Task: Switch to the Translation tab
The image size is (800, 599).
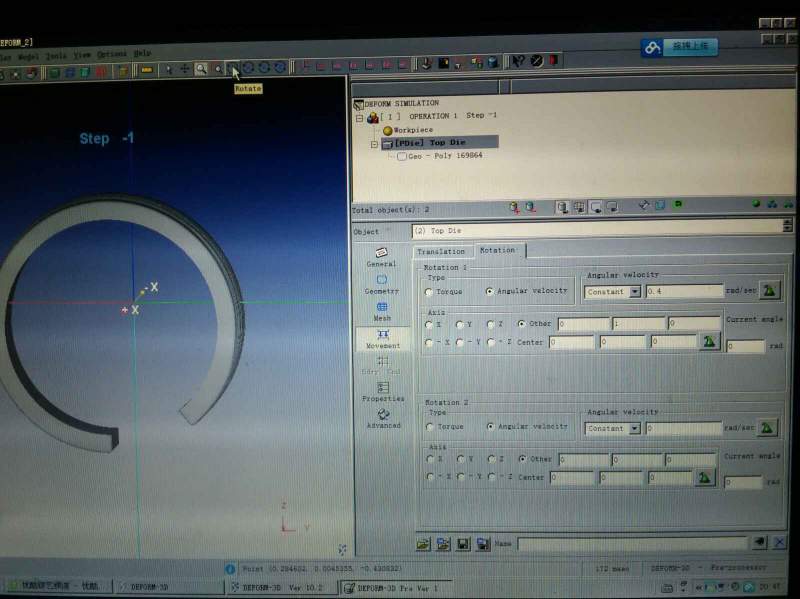Action: [x=441, y=251]
